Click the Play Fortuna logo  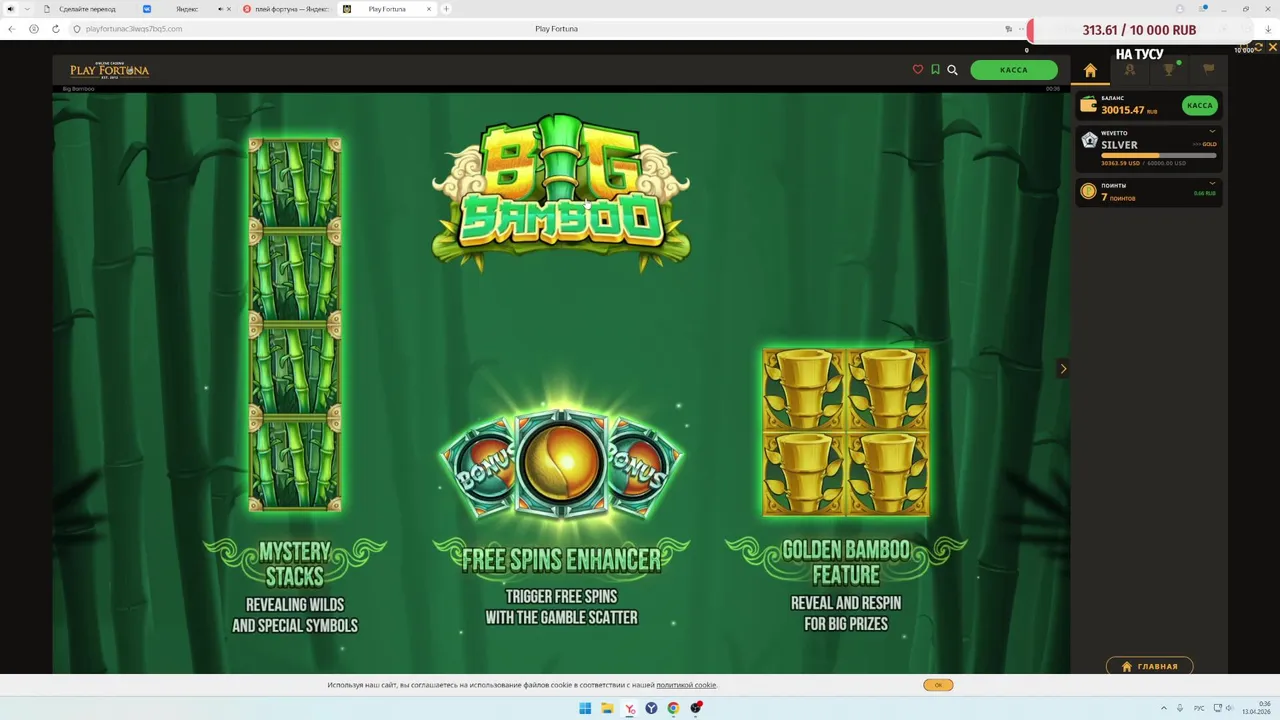(110, 70)
